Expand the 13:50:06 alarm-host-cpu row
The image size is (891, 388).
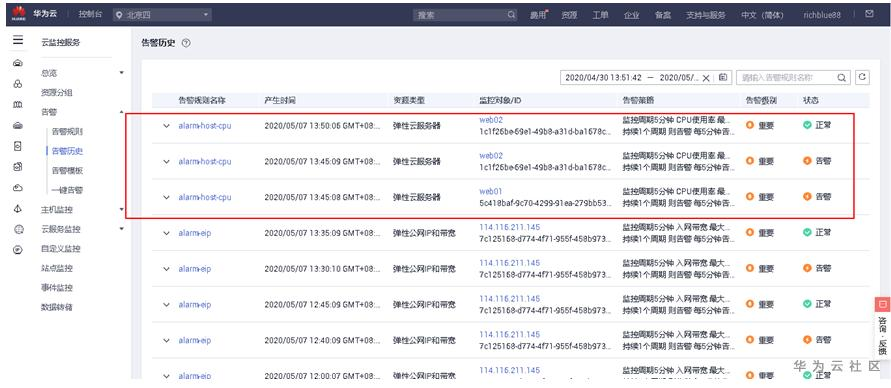coord(166,126)
